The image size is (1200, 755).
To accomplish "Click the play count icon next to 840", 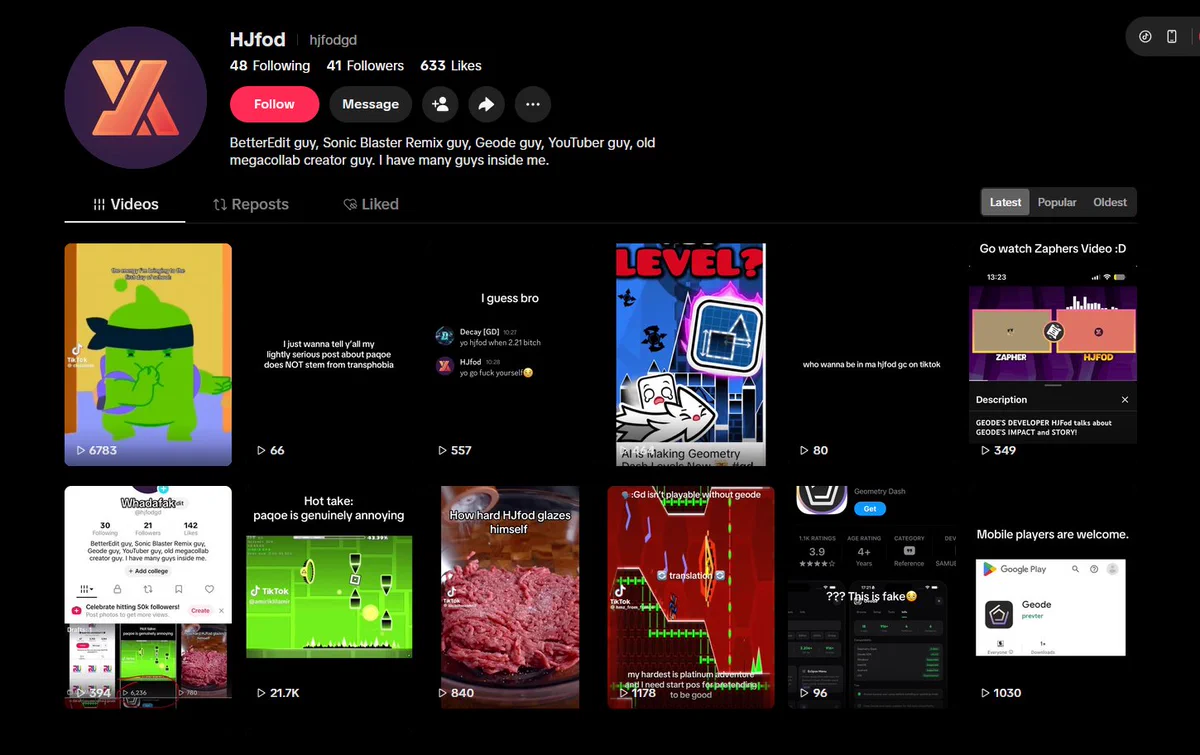I will point(443,693).
